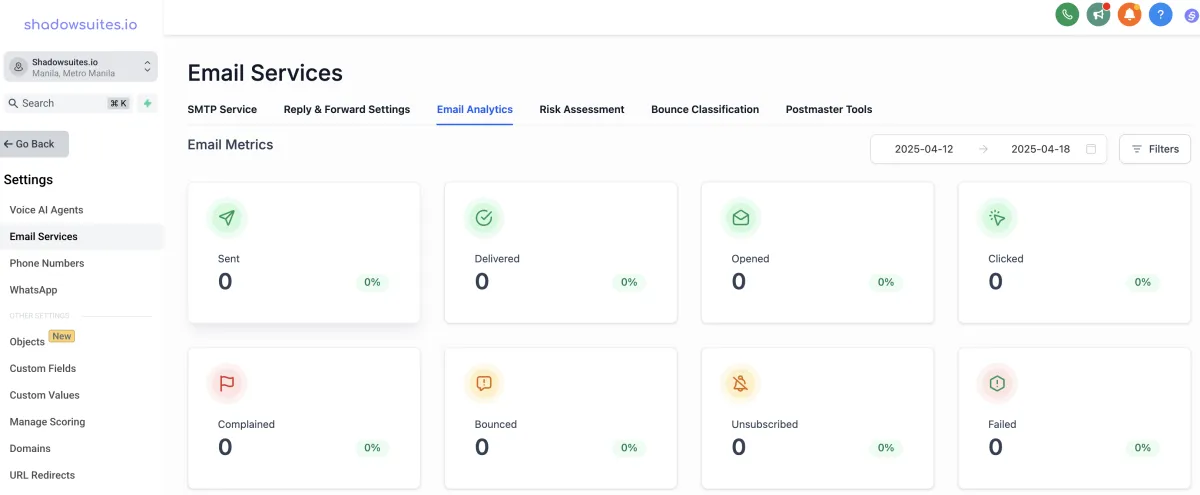This screenshot has height=495, width=1200.
Task: Click the Sent paper plane icon
Action: [x=227, y=217]
